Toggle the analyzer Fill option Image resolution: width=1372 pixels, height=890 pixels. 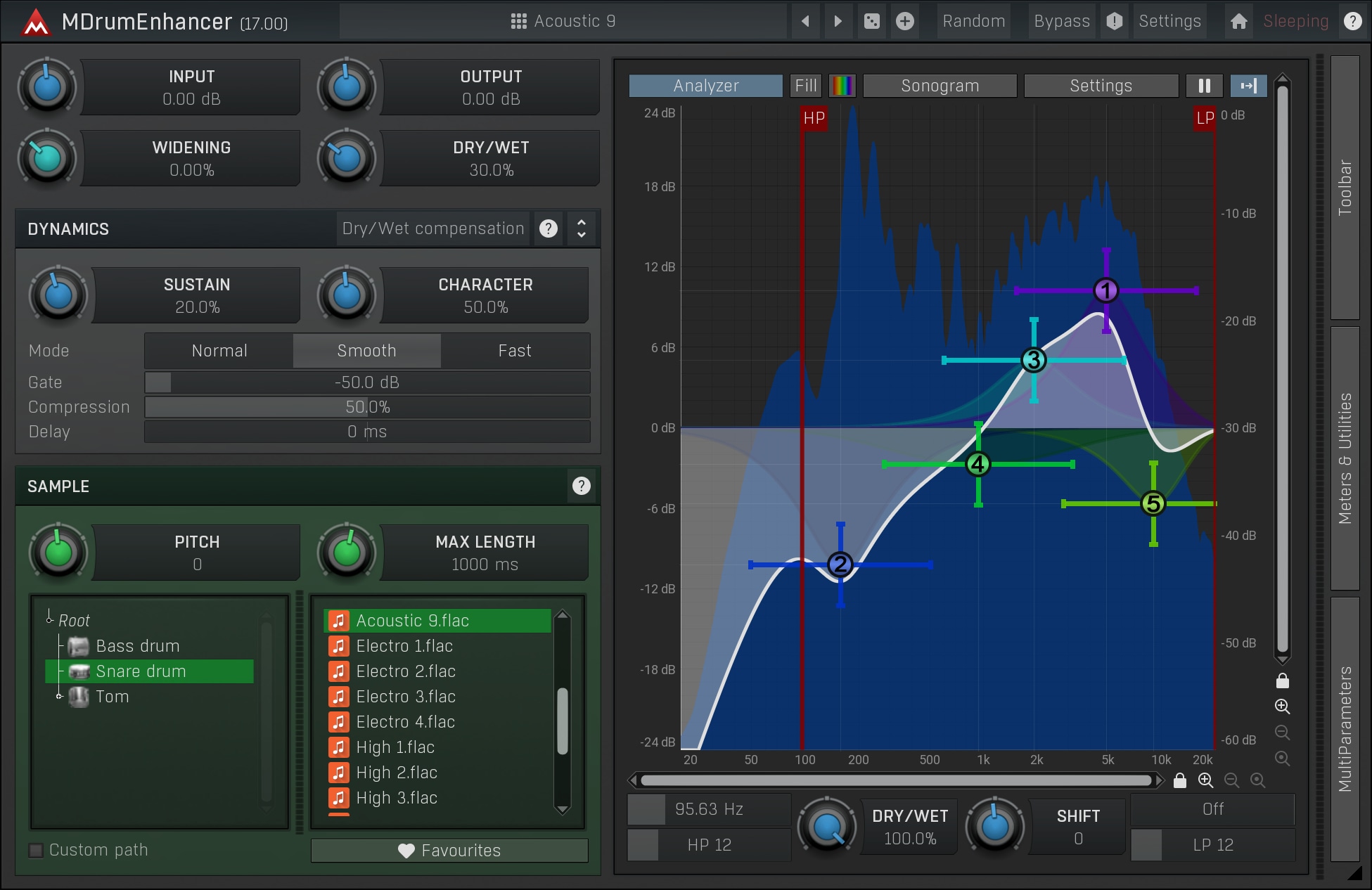[x=806, y=86]
